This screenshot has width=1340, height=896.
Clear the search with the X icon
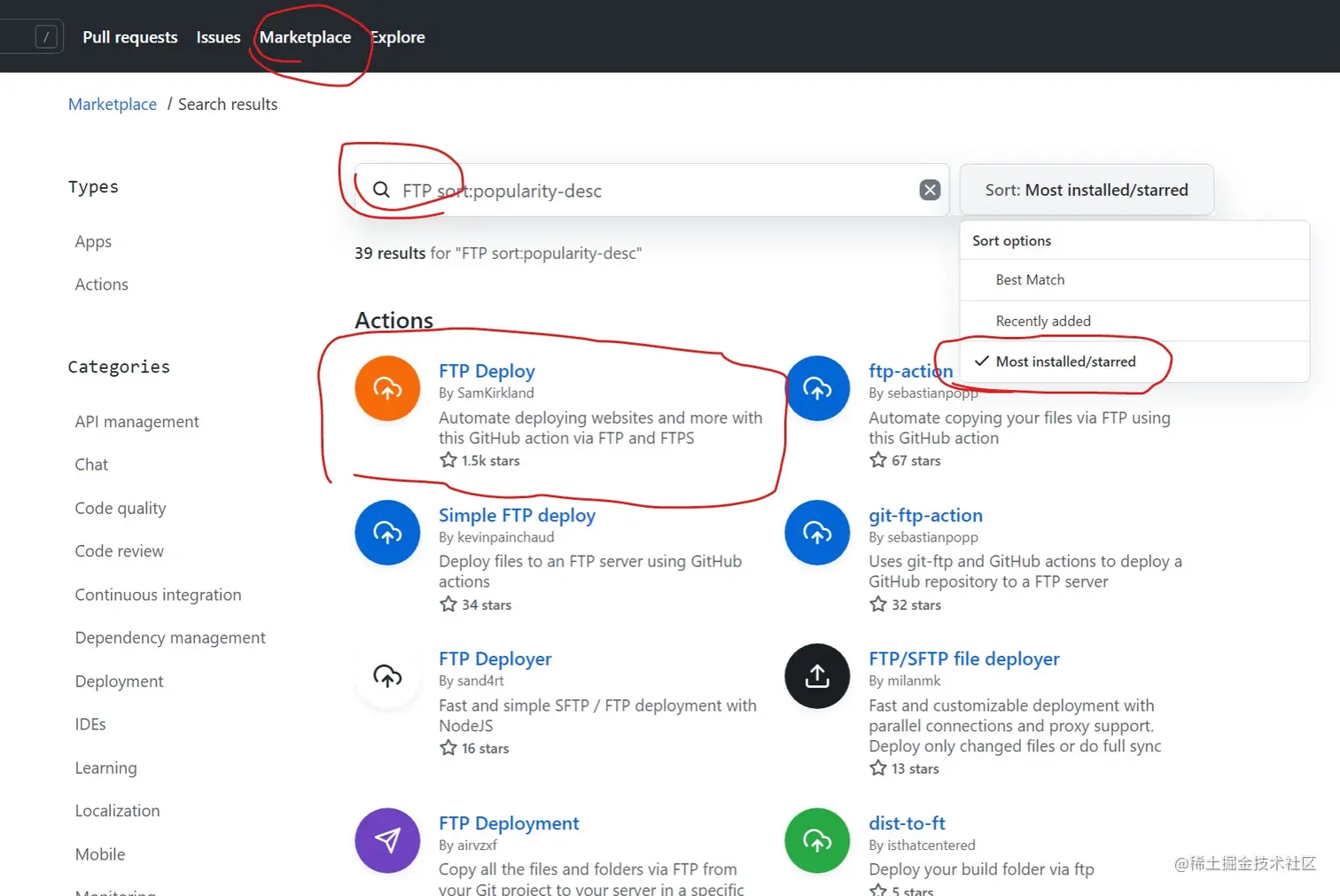[x=930, y=190]
